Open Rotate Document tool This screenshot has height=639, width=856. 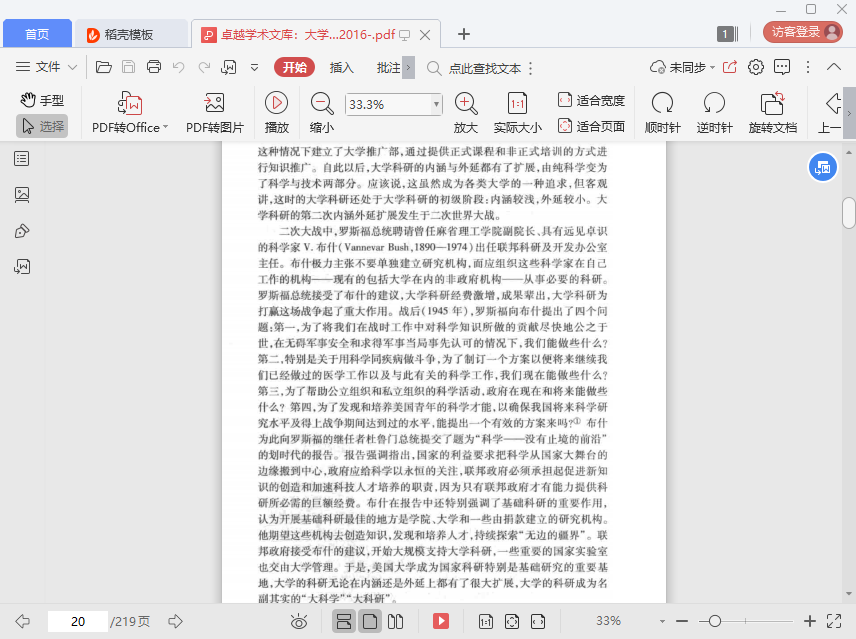pyautogui.click(x=772, y=113)
